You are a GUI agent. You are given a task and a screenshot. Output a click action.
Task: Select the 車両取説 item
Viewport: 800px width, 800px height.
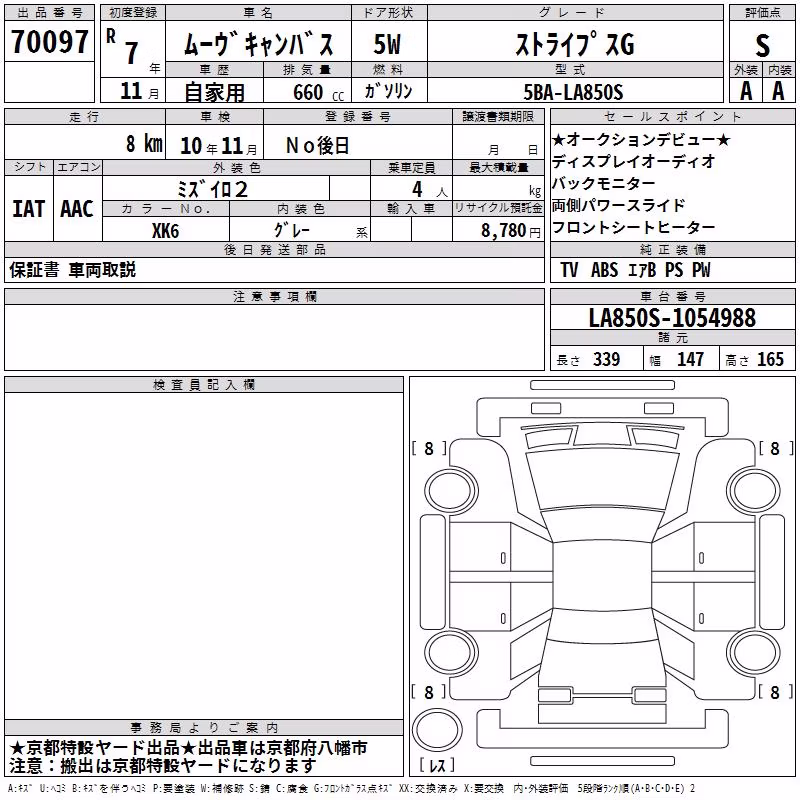(x=102, y=270)
